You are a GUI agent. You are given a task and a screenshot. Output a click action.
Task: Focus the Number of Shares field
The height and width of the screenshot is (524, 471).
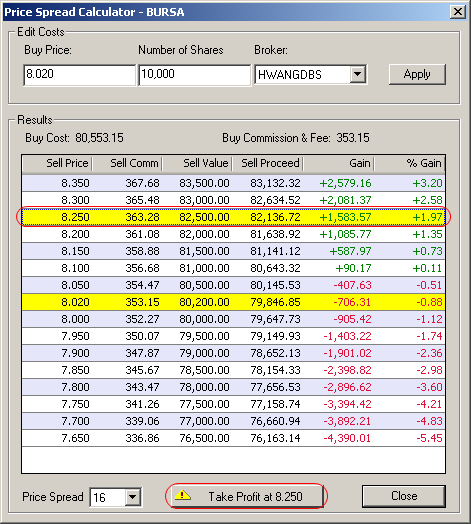195,75
